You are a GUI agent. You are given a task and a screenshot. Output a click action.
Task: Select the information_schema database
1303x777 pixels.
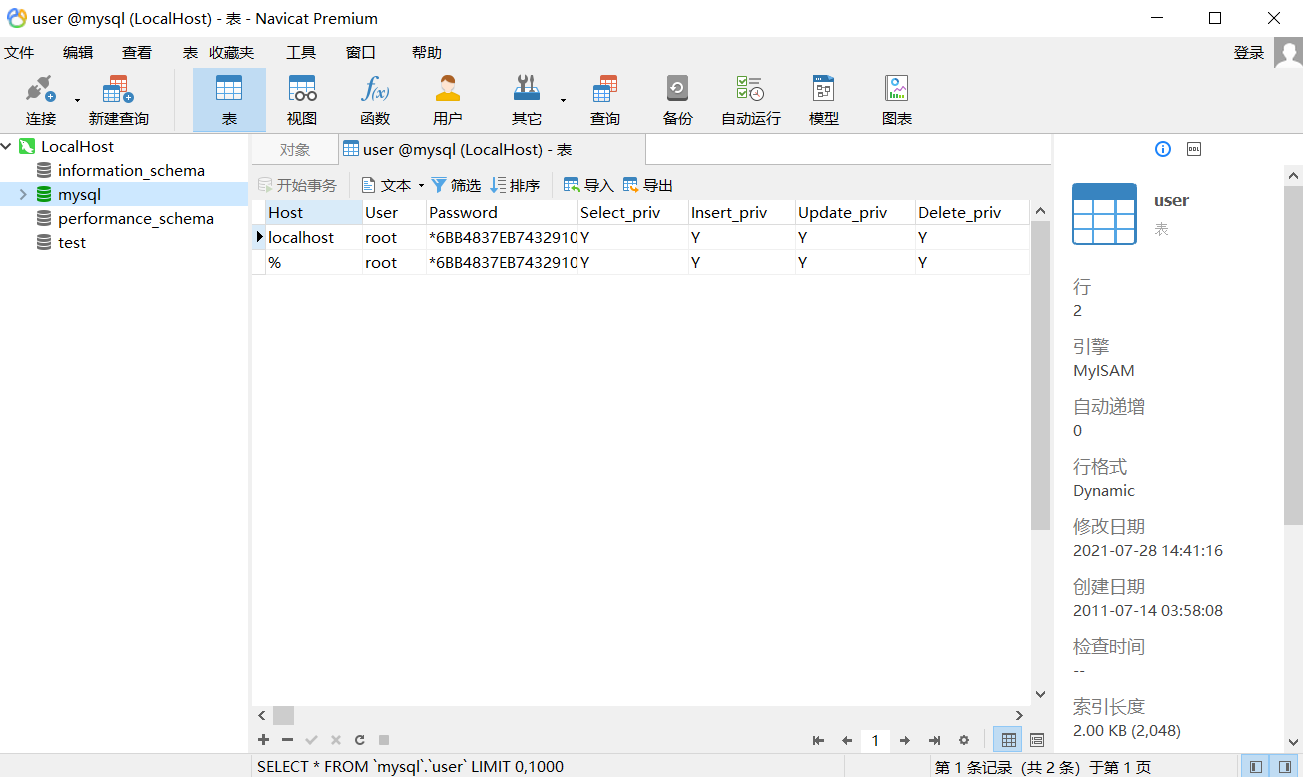point(131,170)
